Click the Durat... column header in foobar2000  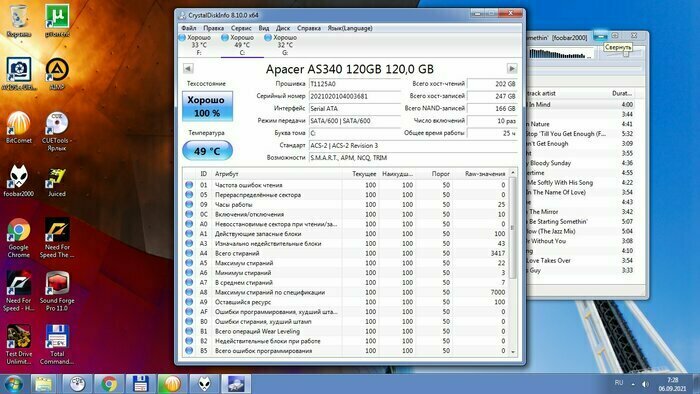click(622, 93)
